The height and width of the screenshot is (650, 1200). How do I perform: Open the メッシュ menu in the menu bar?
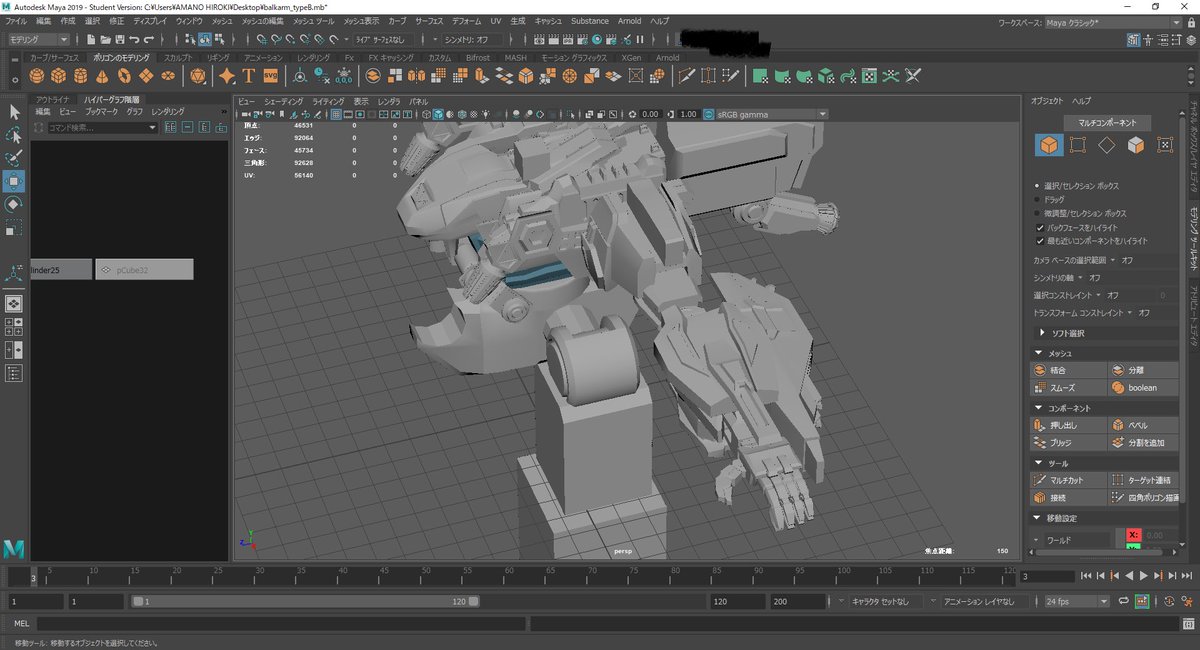pyautogui.click(x=222, y=20)
